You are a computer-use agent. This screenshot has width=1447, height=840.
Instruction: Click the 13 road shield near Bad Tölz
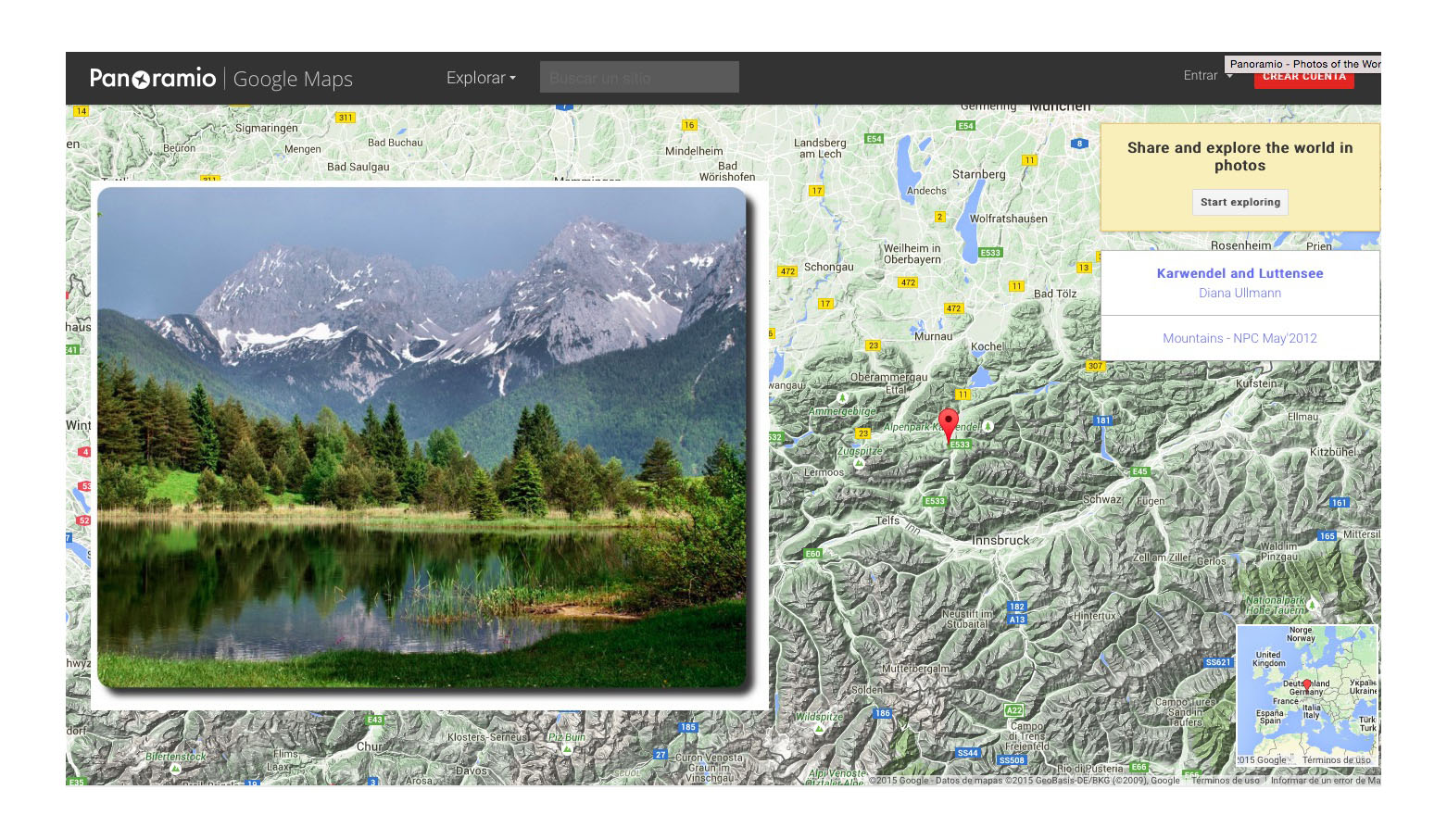[x=1084, y=268]
